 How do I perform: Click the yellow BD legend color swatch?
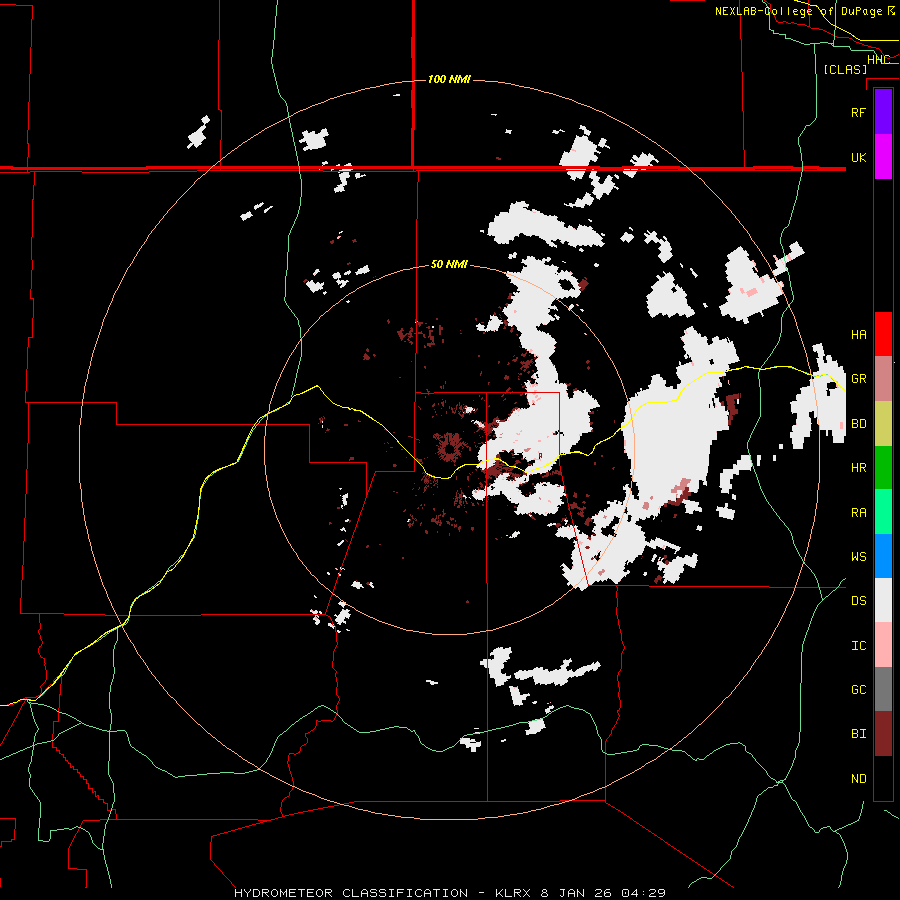(x=883, y=424)
